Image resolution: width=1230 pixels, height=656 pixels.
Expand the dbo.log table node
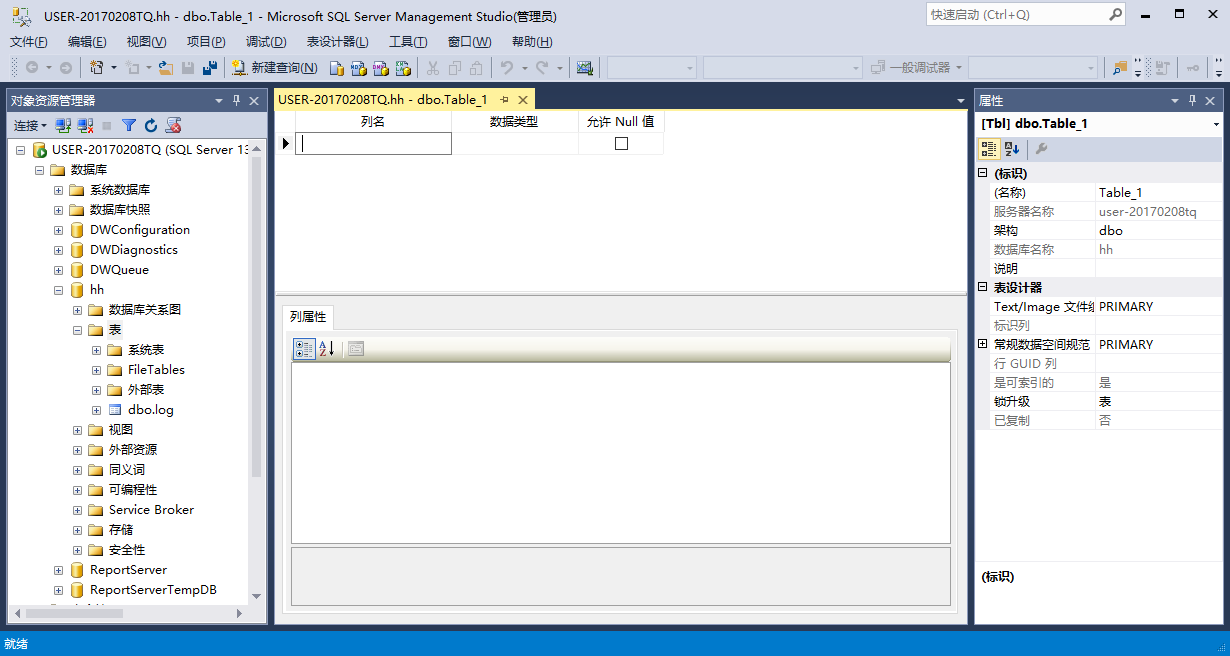tap(97, 410)
